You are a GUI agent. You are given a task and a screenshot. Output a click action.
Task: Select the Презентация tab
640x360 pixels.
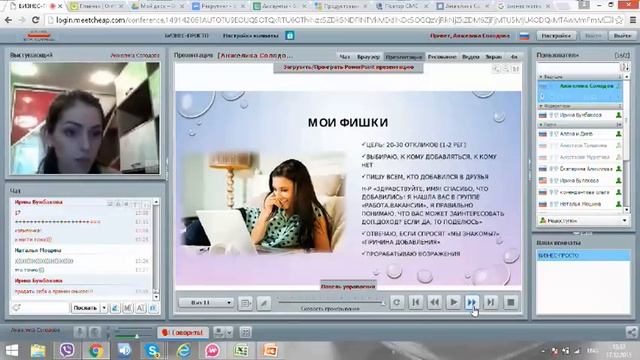tap(404, 57)
